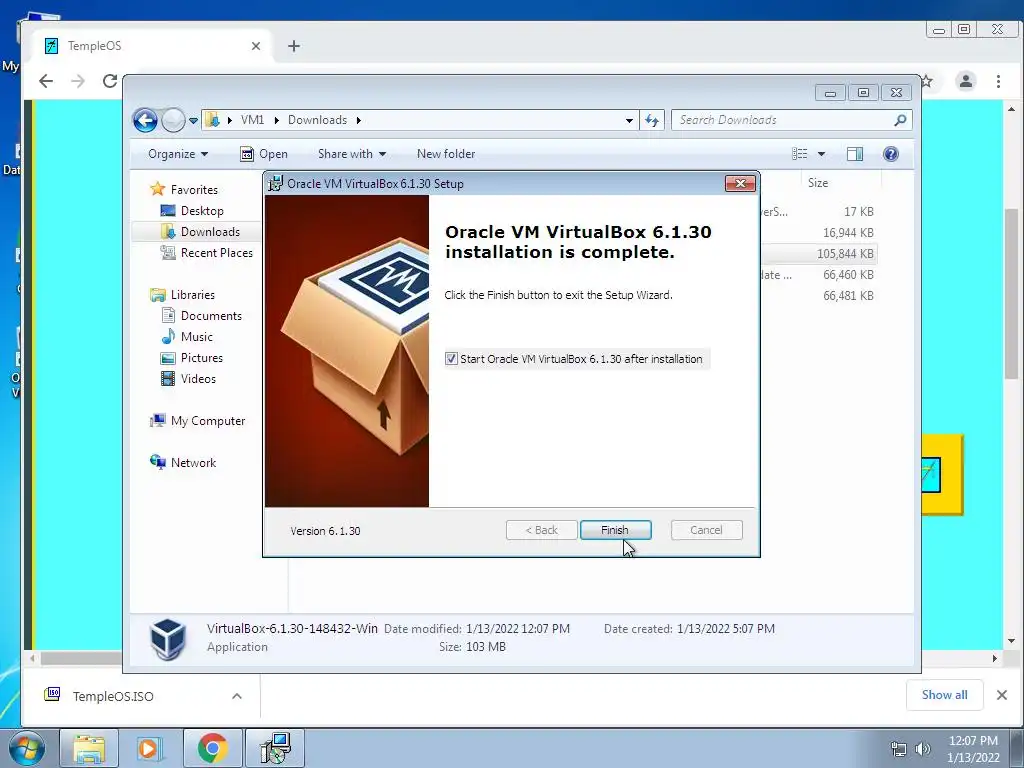Toggle the Explorer preview pane

coord(855,154)
